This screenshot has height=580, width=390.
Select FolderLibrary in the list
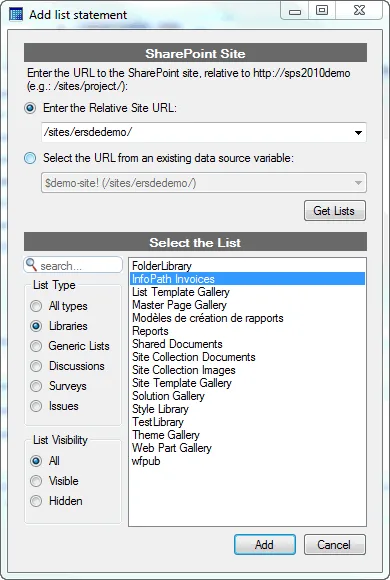[x=247, y=266]
